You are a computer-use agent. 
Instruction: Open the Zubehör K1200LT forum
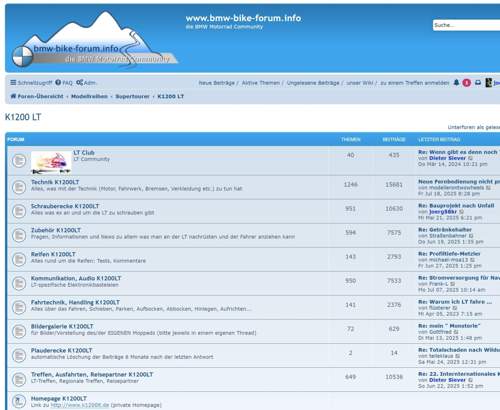pos(56,230)
